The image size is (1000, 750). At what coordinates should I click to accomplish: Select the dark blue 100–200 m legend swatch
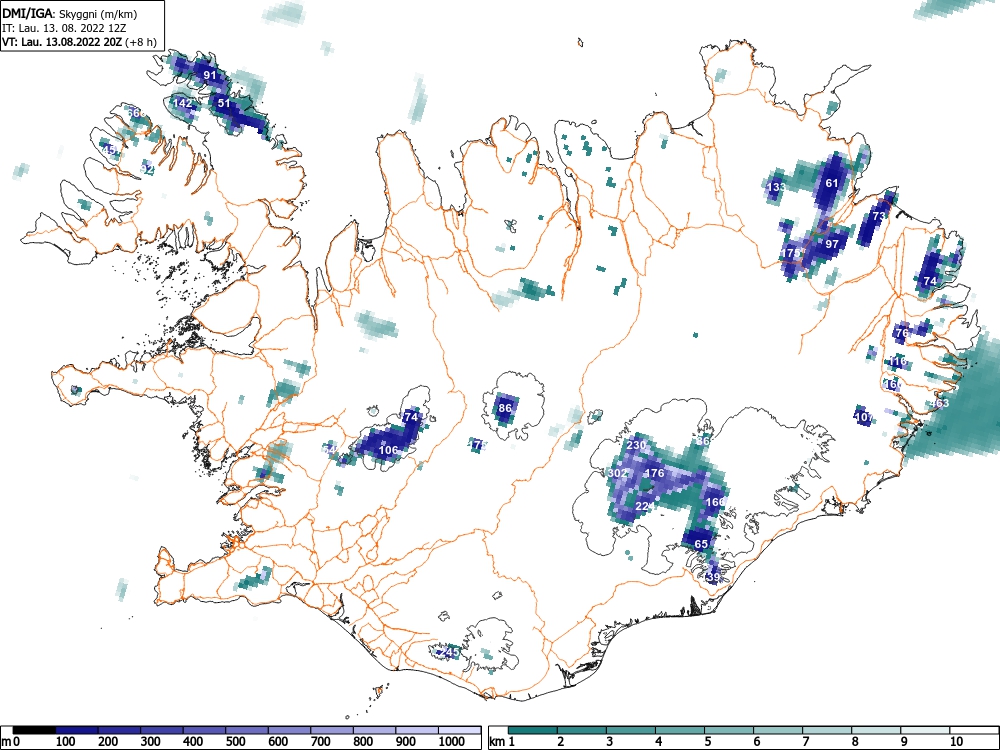pos(77,730)
